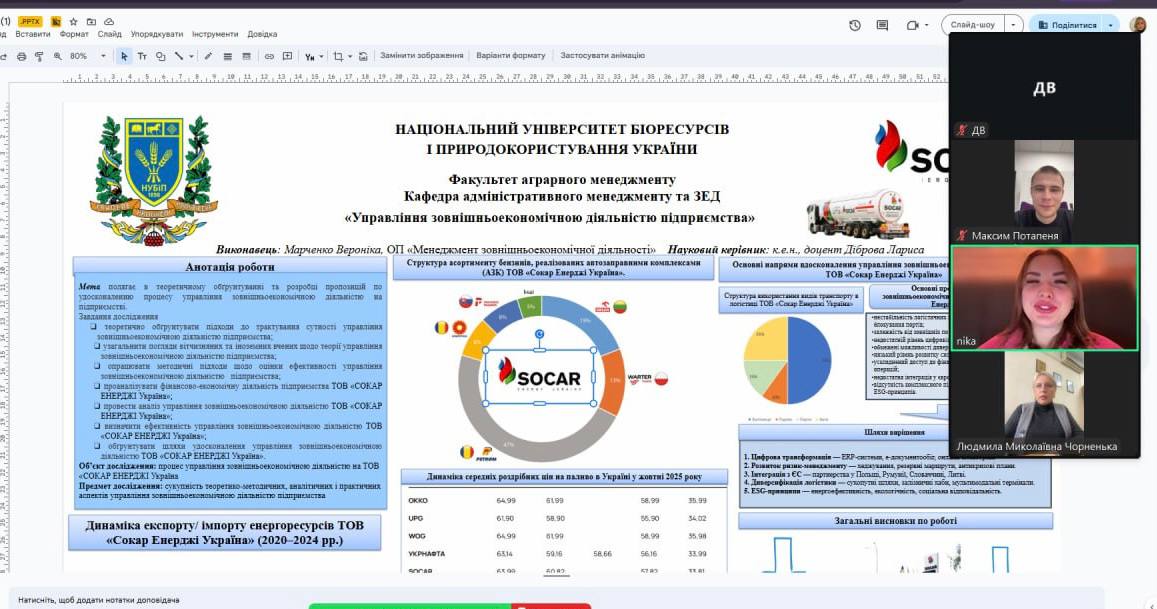Image resolution: width=1157 pixels, height=609 pixels.
Task: Open the Слайд-шоу dropdown arrow
Action: click(1014, 25)
